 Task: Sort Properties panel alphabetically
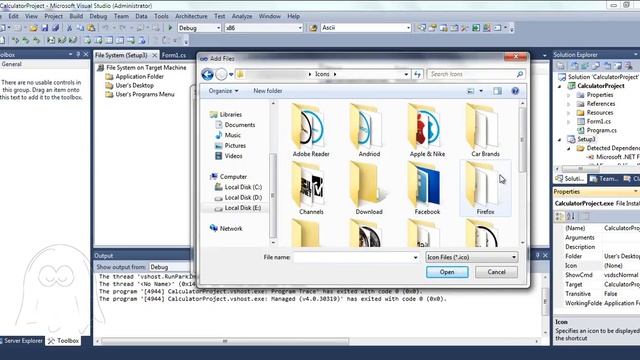click(x=571, y=216)
